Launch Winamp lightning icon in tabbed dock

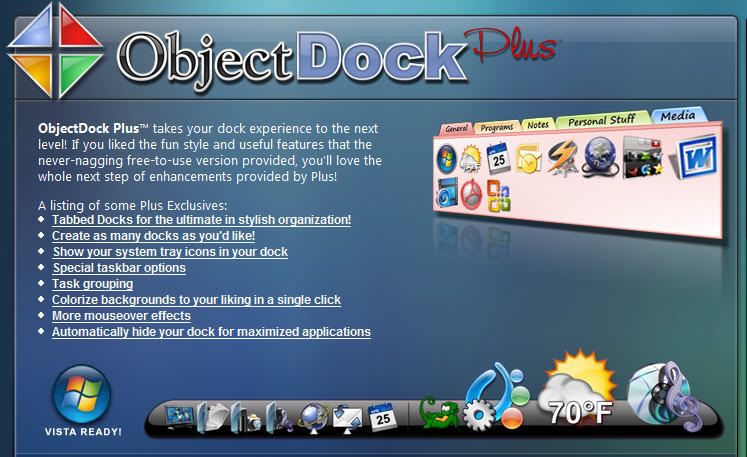[x=562, y=158]
